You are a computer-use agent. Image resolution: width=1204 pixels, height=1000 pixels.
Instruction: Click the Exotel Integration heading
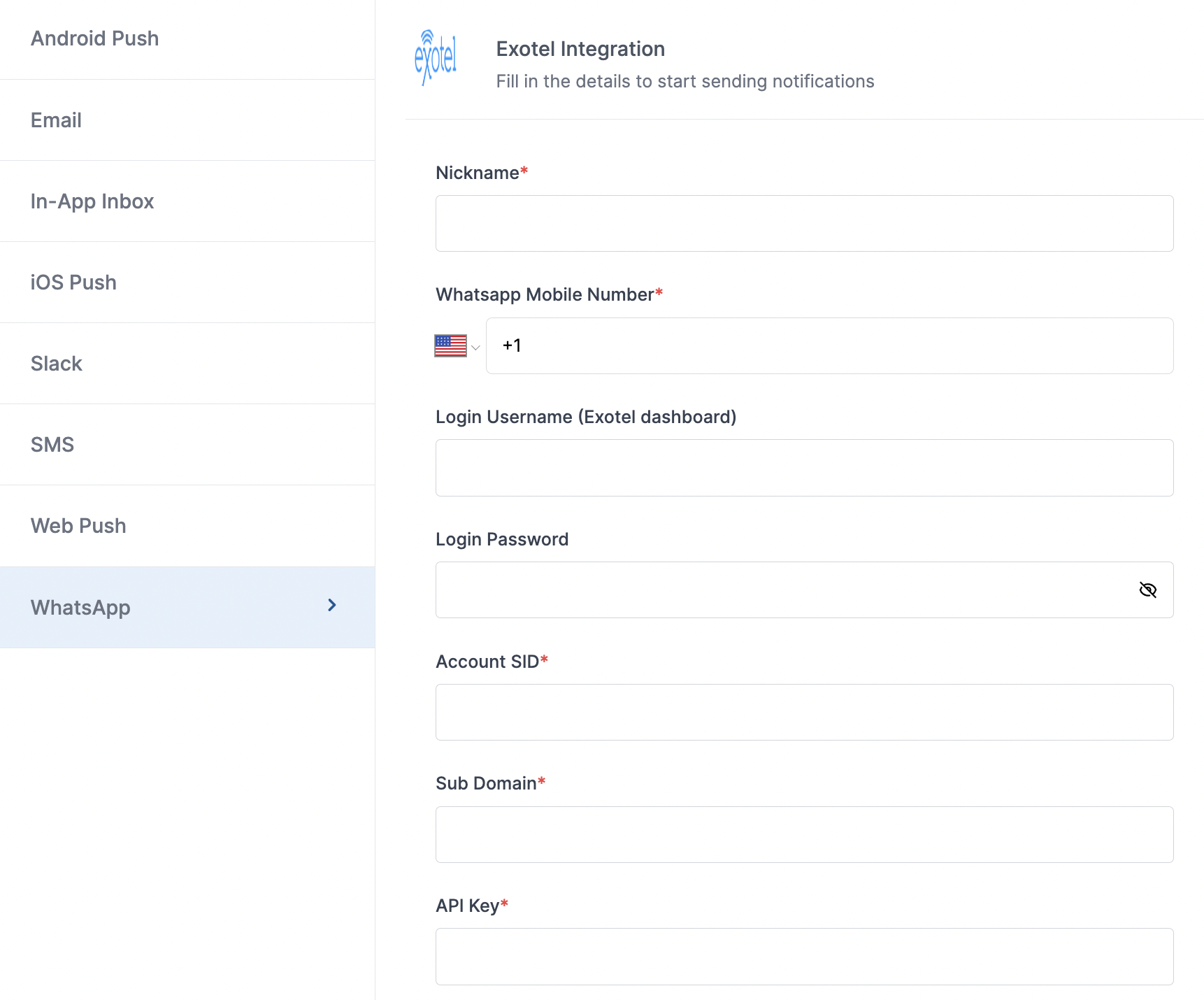[580, 49]
